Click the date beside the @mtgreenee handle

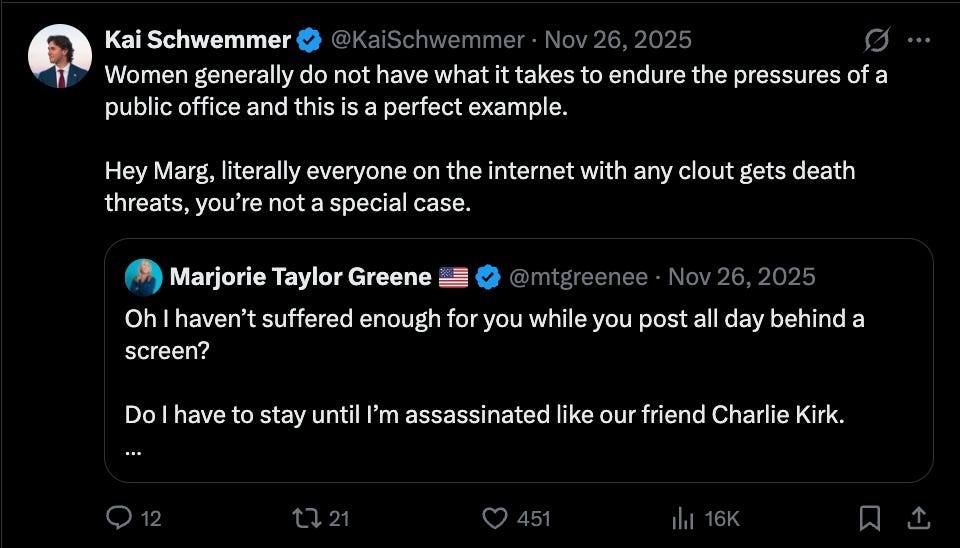[742, 277]
